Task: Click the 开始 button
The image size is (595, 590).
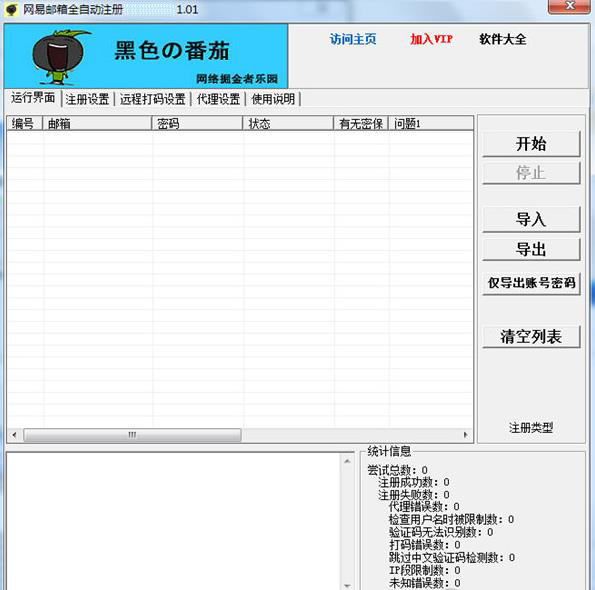Action: point(531,144)
